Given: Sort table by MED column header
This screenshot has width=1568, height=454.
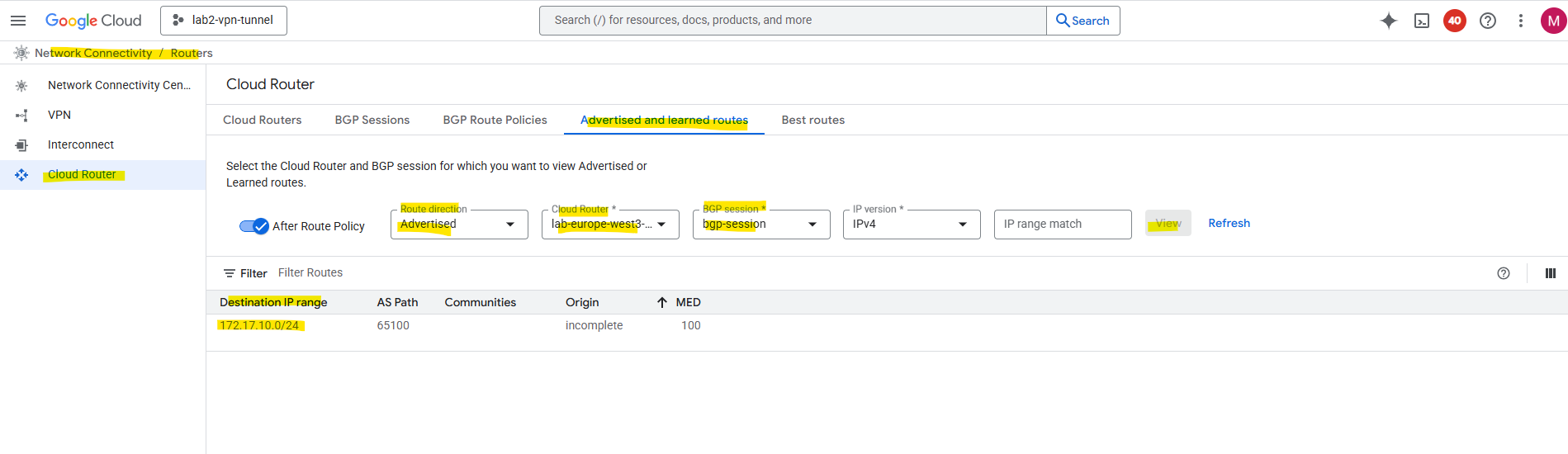Looking at the screenshot, I should (x=687, y=302).
